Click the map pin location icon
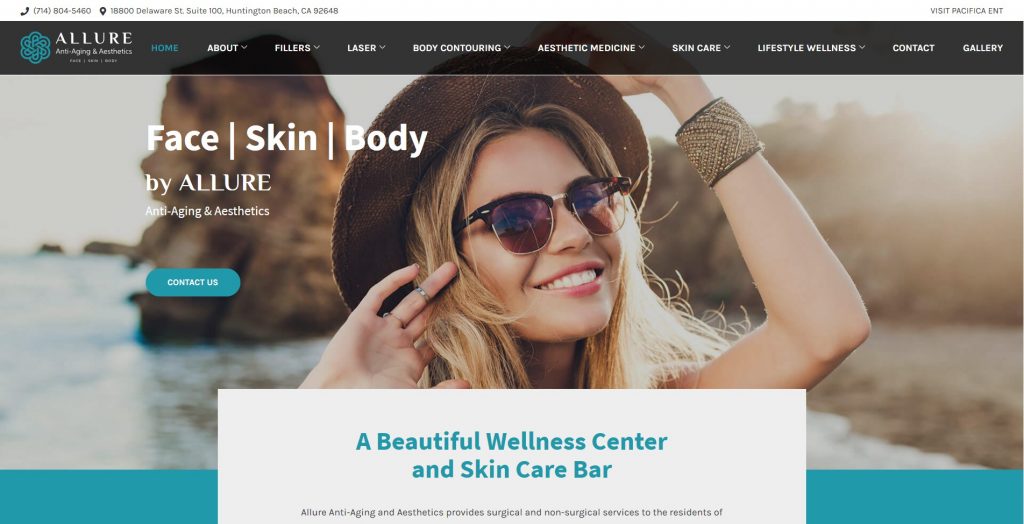Viewport: 1024px width, 524px height. [103, 11]
